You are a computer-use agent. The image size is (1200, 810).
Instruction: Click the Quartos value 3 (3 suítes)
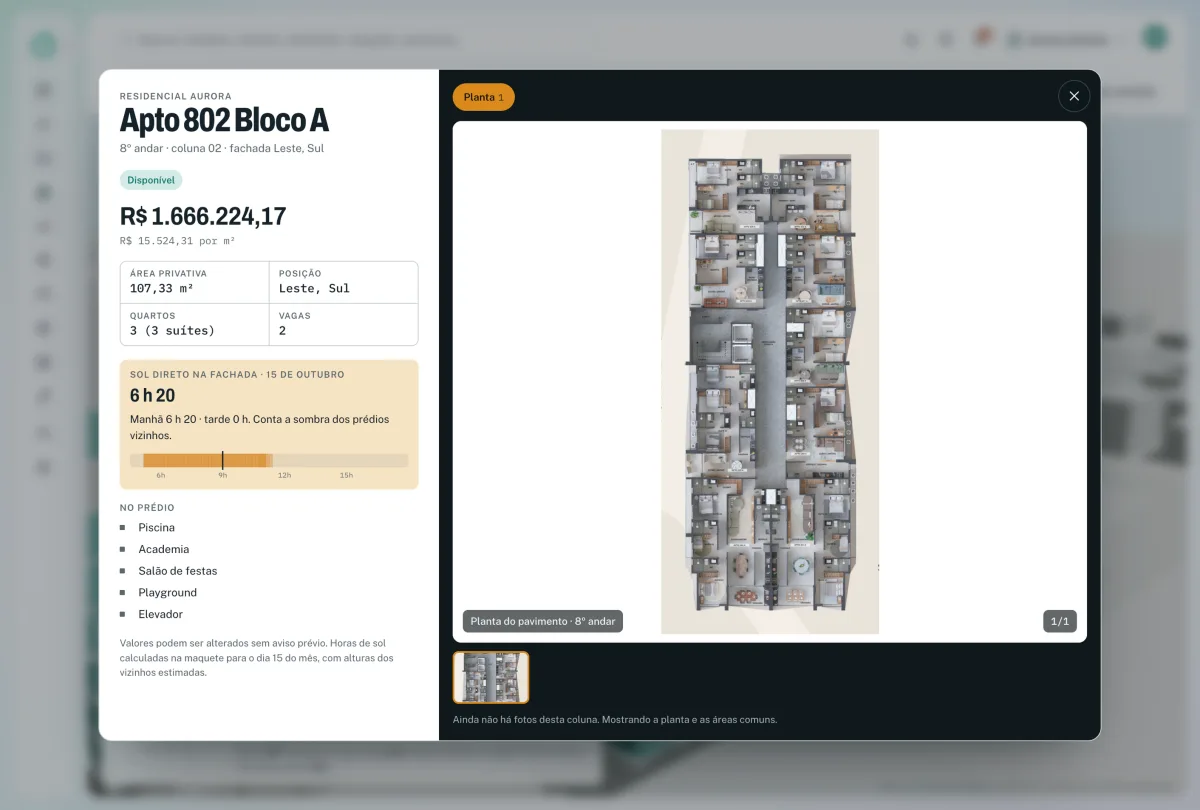(172, 330)
